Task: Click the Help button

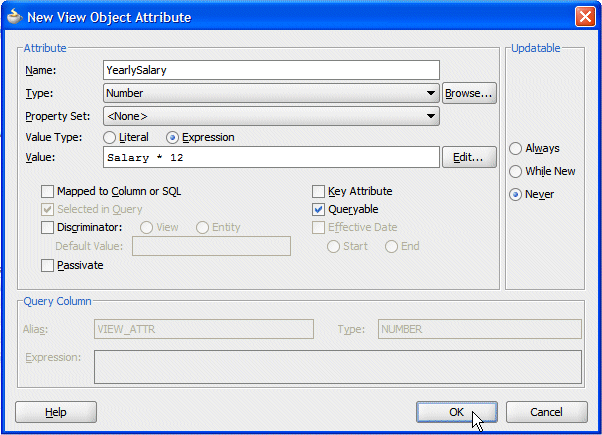Action: pos(56,412)
